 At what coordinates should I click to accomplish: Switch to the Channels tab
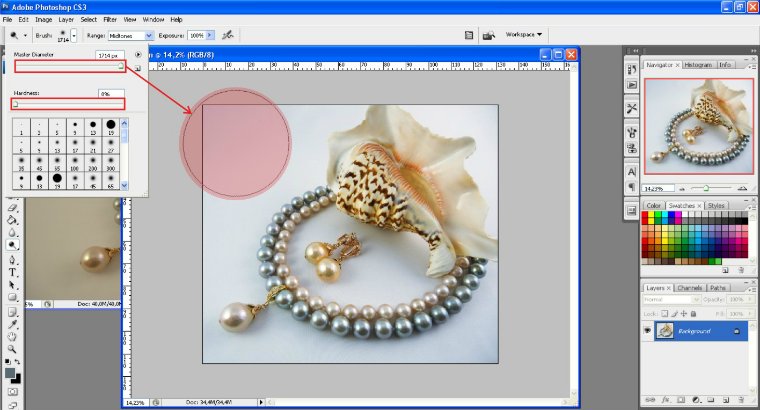[x=689, y=288]
